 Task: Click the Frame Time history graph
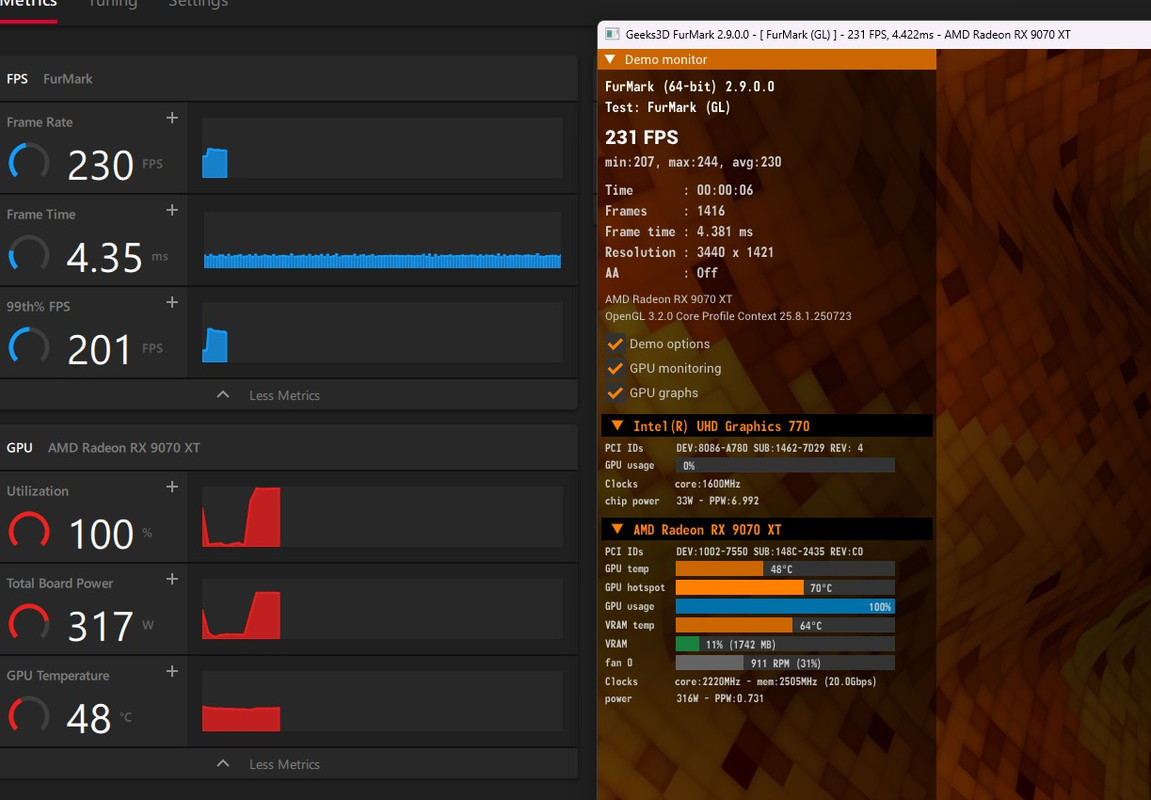pyautogui.click(x=382, y=240)
